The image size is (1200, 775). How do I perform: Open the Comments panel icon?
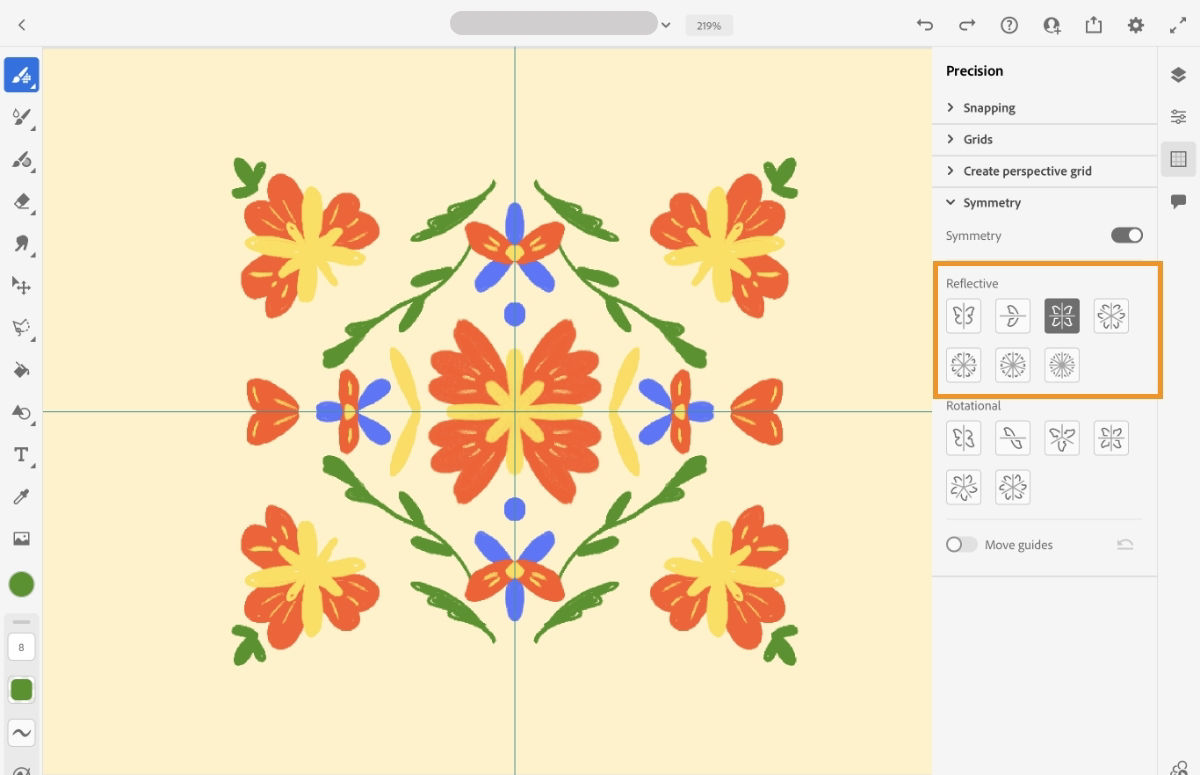(x=1178, y=201)
